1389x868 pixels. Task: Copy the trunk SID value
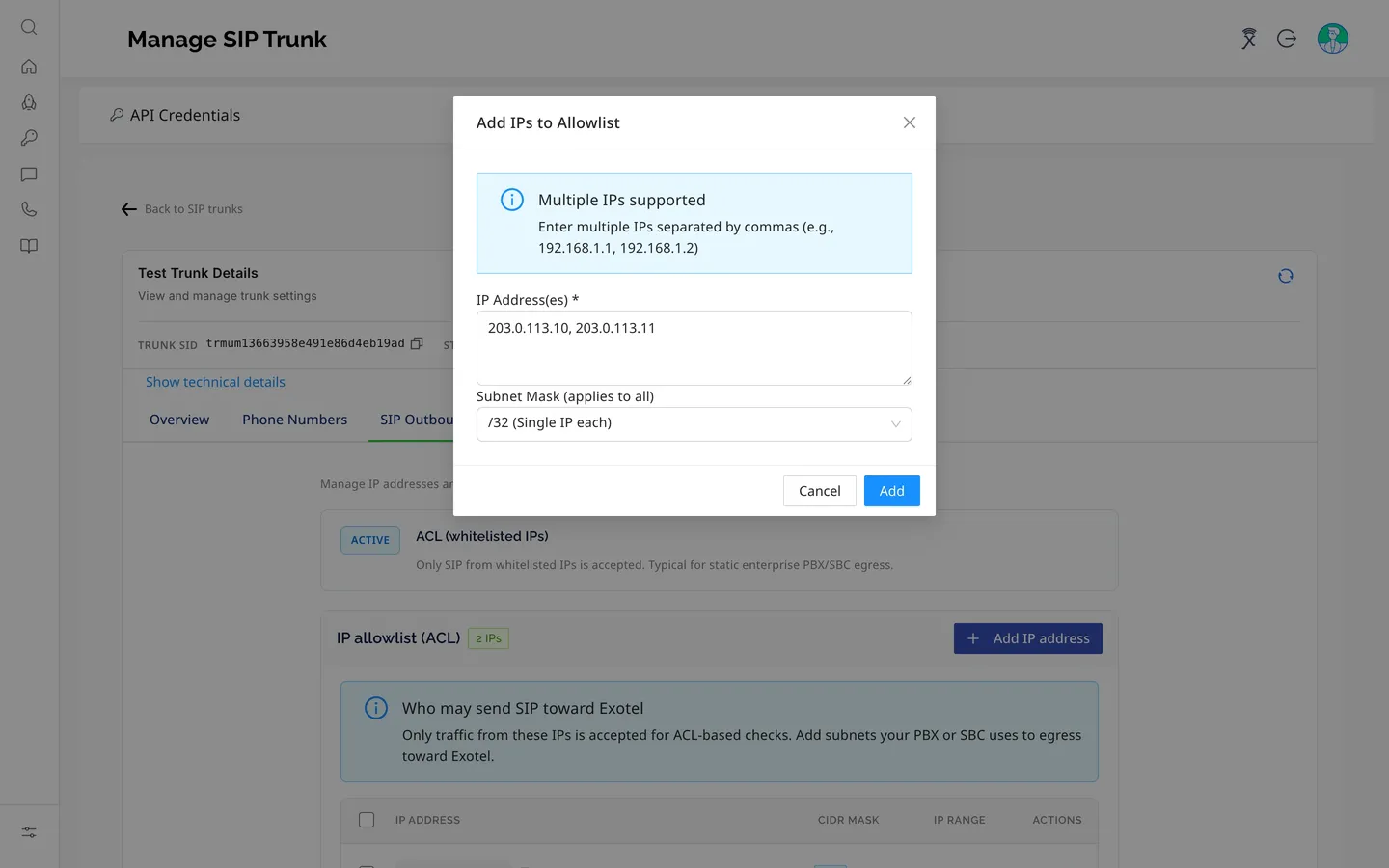(x=417, y=343)
